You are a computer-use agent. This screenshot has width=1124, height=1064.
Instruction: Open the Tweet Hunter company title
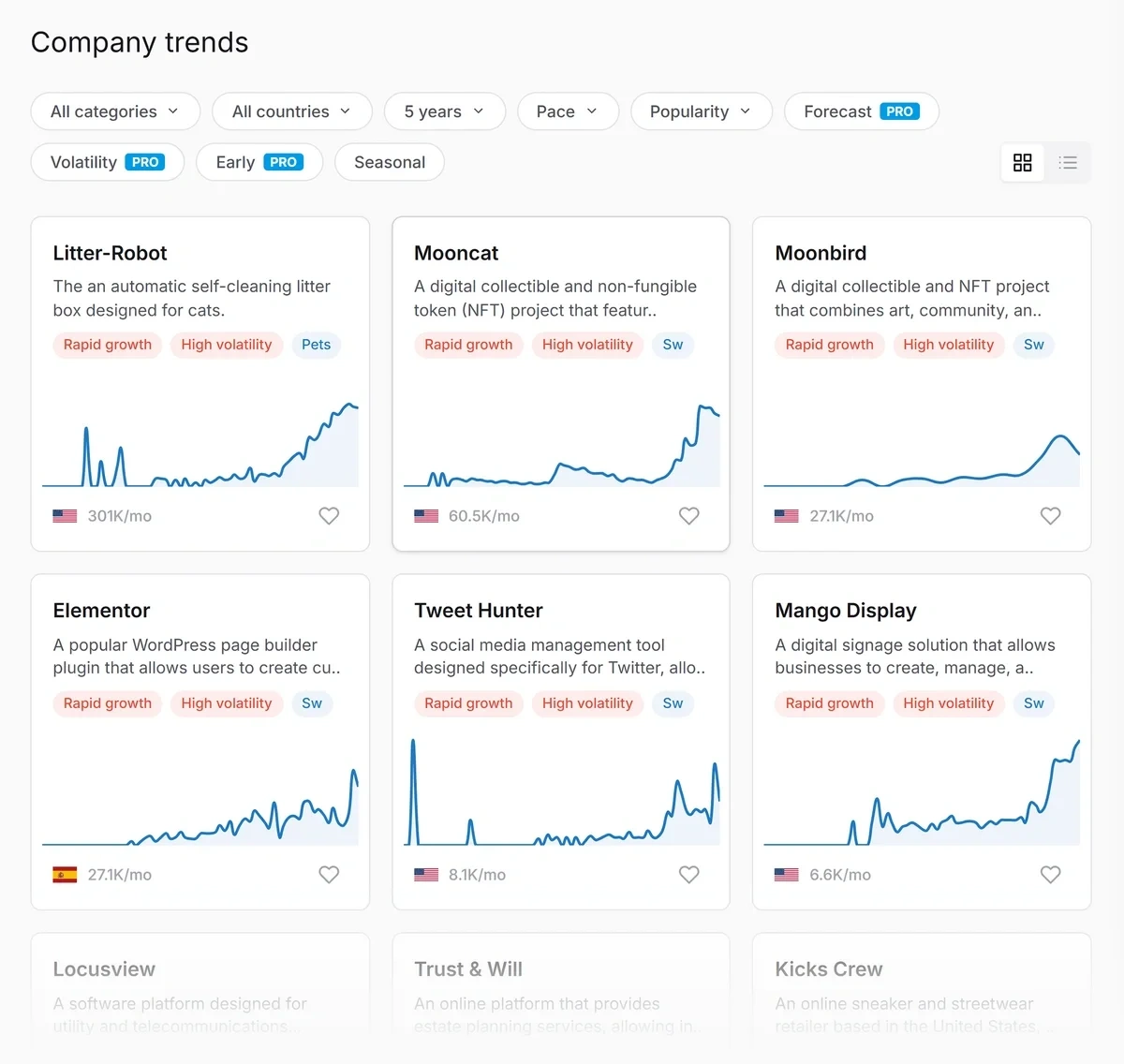coord(479,611)
